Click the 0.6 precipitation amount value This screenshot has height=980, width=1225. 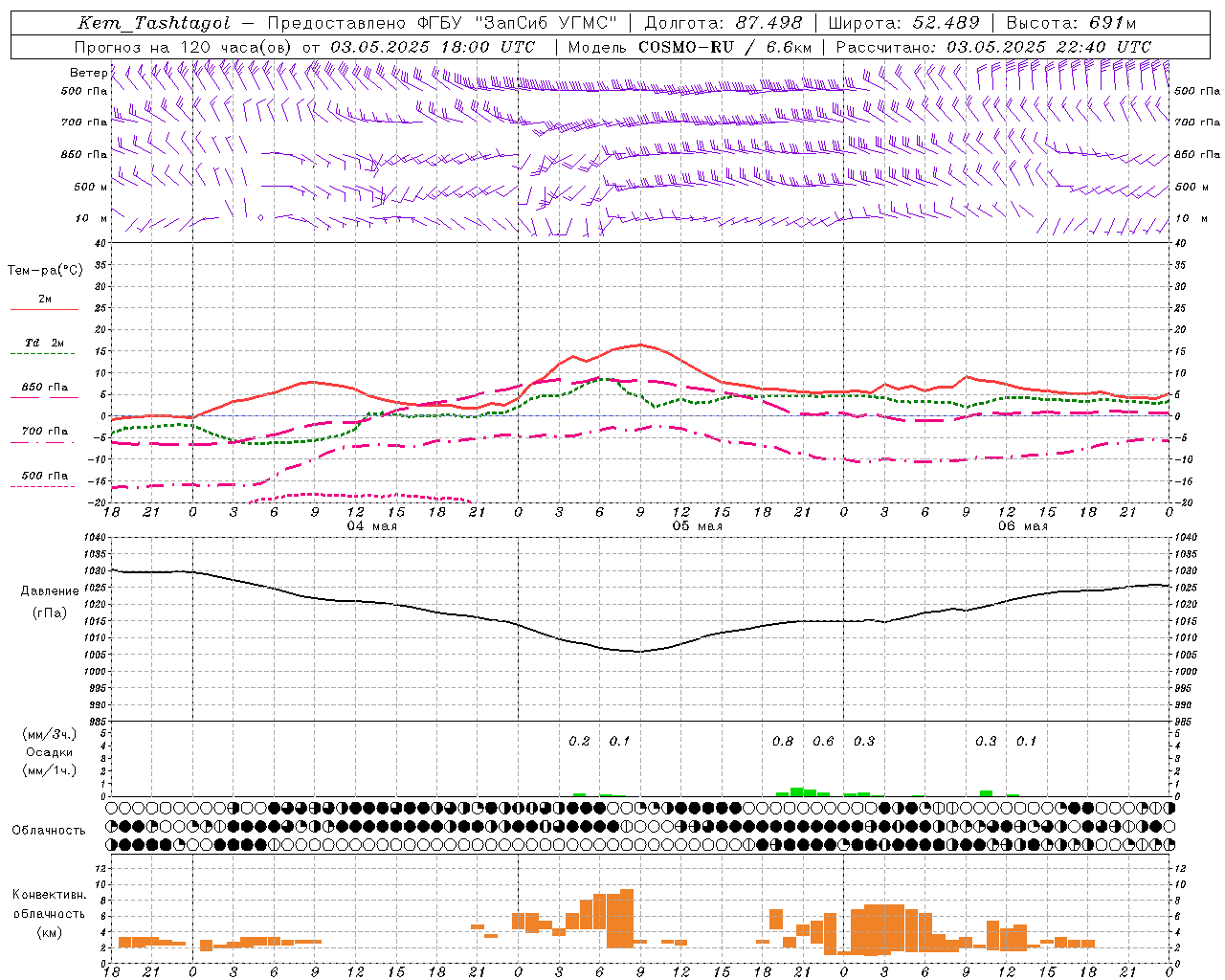click(823, 741)
